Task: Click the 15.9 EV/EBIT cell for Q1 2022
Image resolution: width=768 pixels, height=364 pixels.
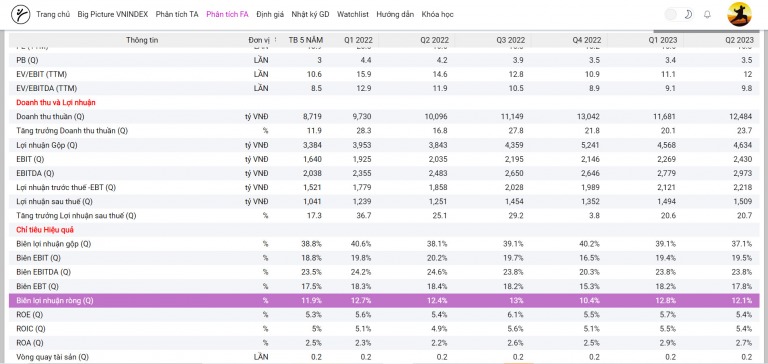Action: point(365,74)
